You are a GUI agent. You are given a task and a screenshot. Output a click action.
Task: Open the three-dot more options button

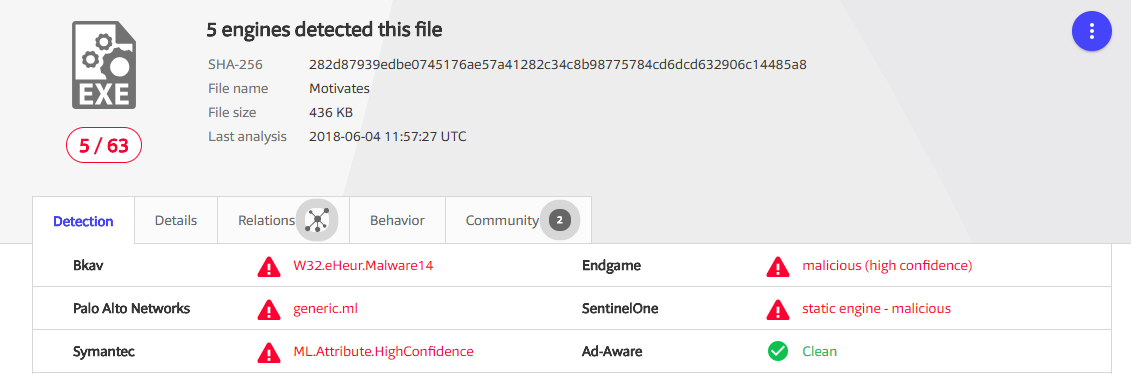coord(1092,31)
